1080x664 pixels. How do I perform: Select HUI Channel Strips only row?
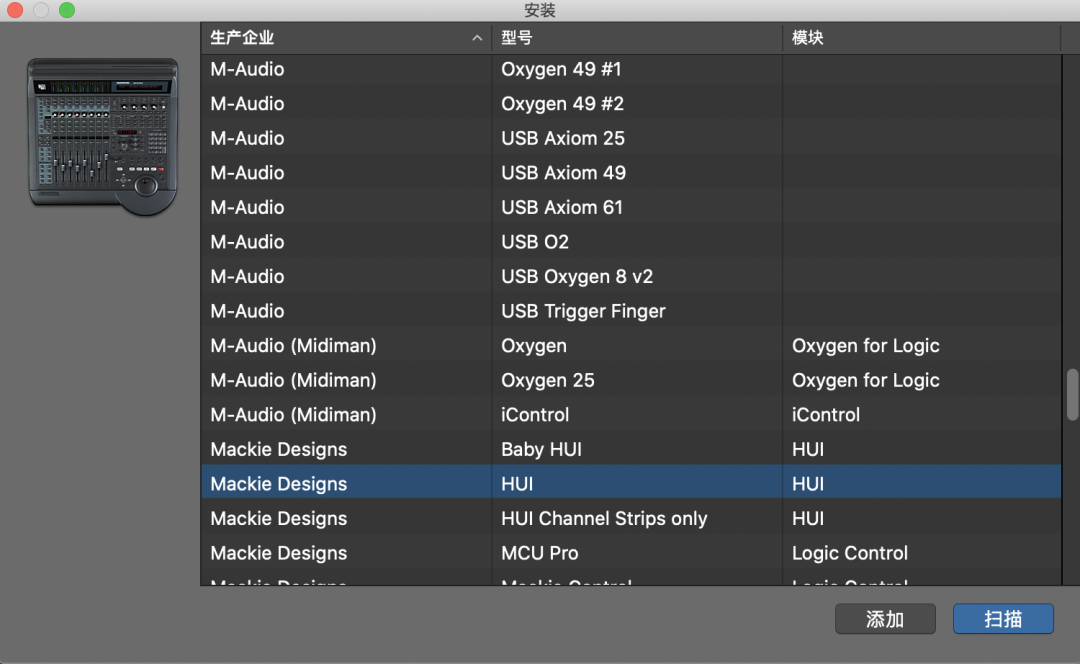pos(631,518)
